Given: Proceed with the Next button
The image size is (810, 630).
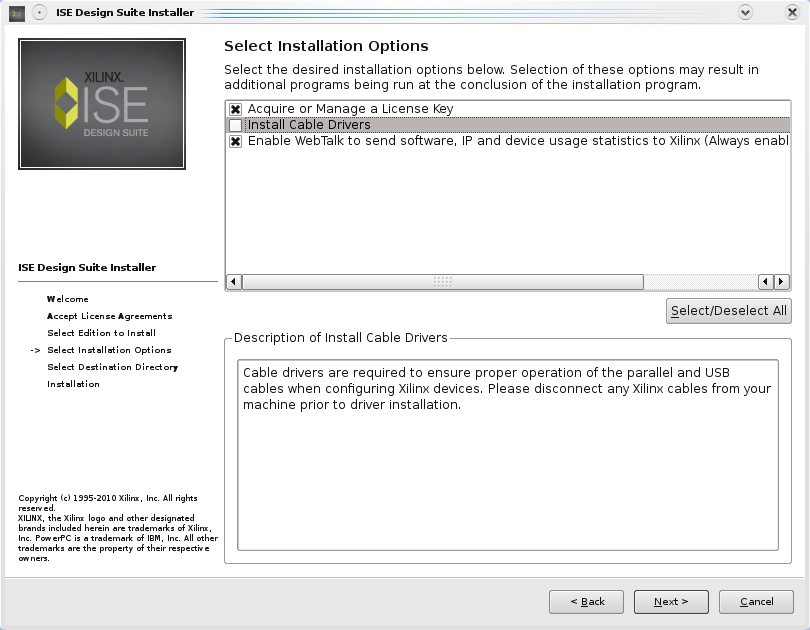Looking at the screenshot, I should (x=671, y=602).
